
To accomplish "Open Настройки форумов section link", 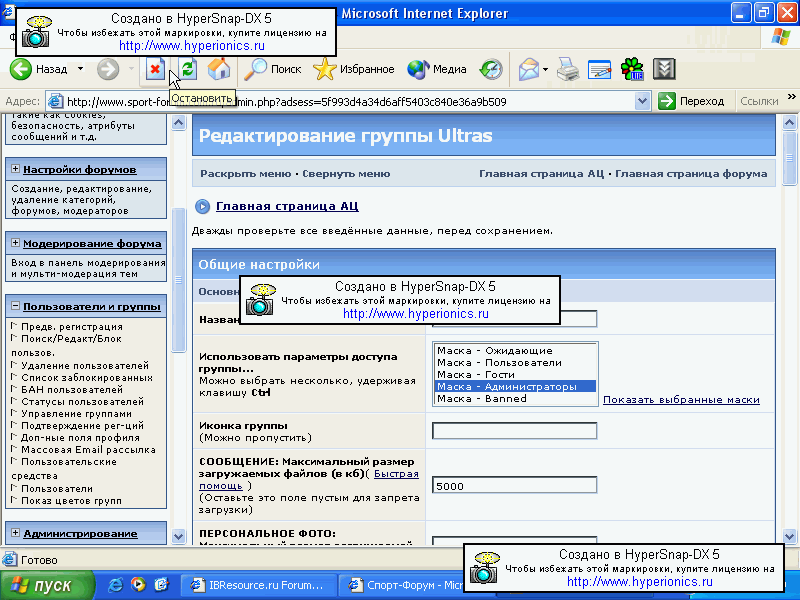I will click(x=80, y=169).
